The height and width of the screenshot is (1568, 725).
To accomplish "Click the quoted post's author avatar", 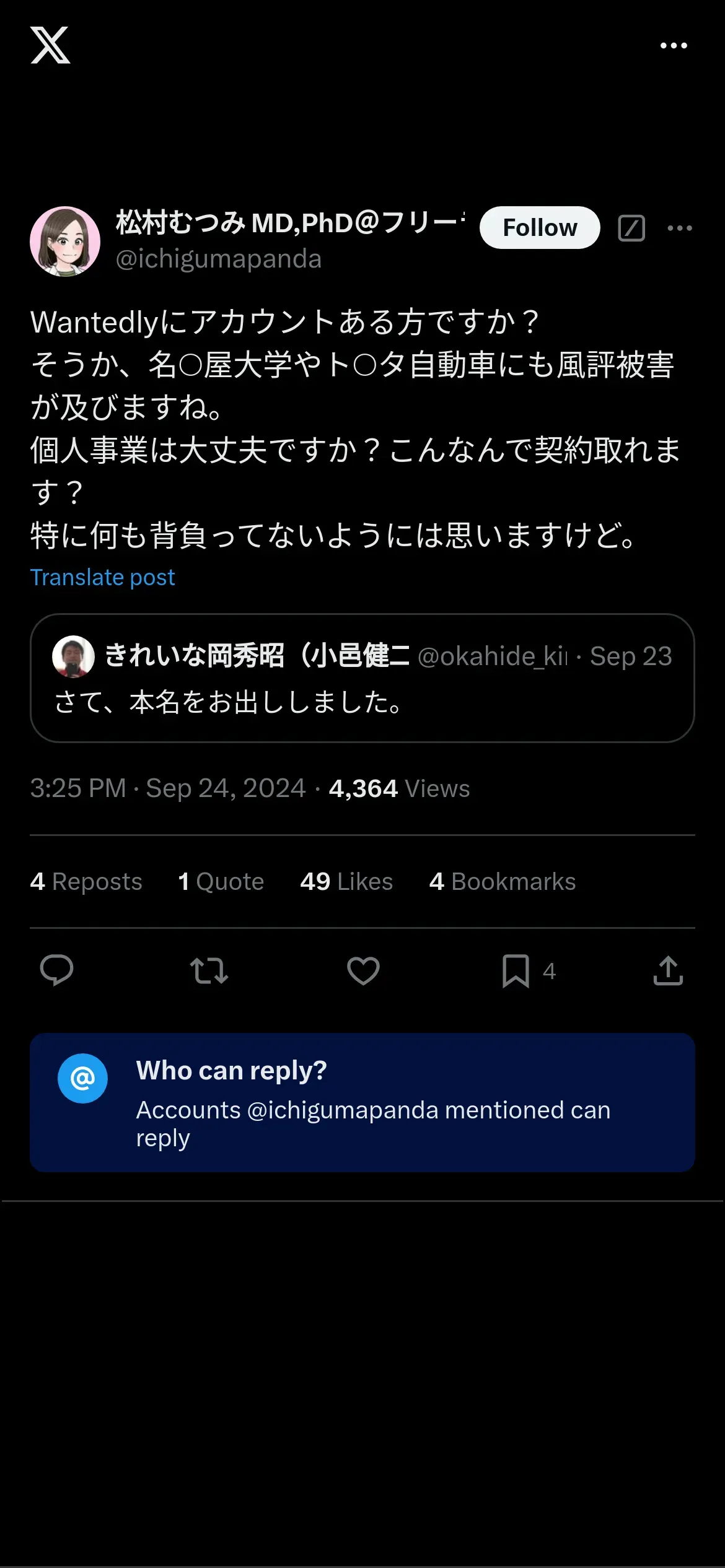I will pos(73,656).
